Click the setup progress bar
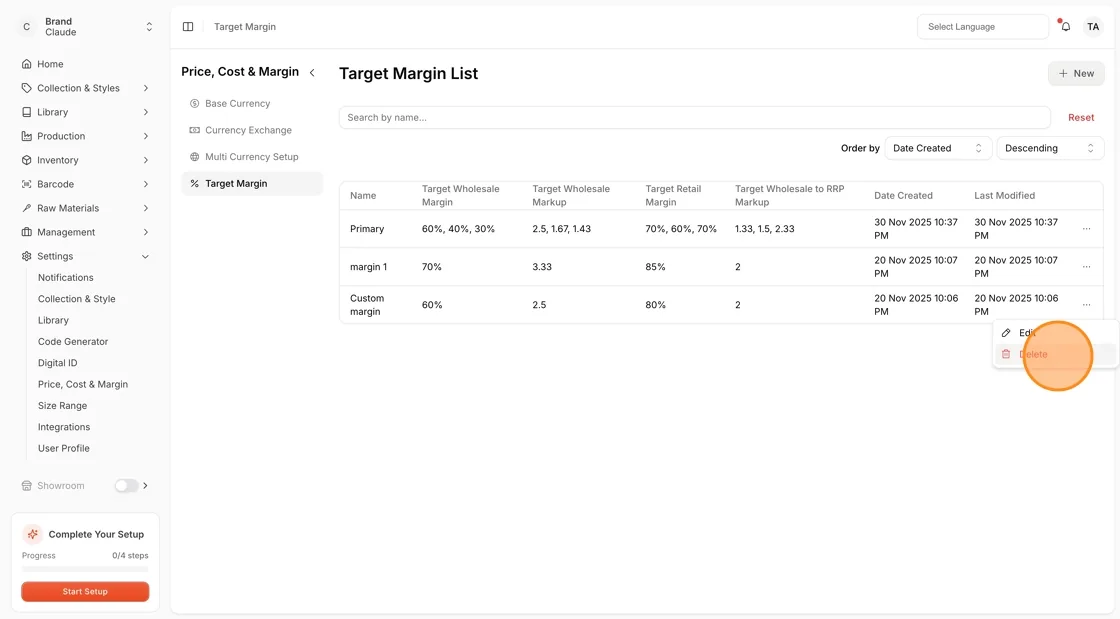This screenshot has width=1120, height=619. tap(85, 569)
